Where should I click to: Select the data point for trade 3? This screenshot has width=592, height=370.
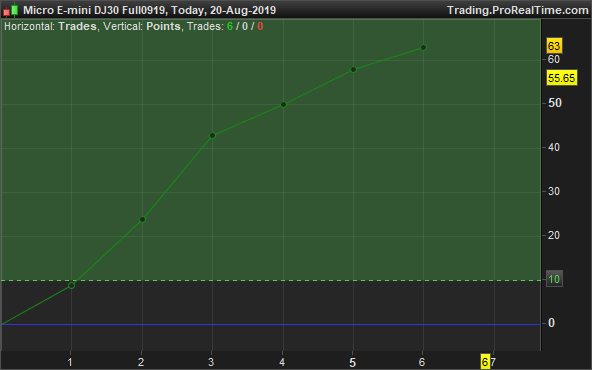(x=213, y=136)
